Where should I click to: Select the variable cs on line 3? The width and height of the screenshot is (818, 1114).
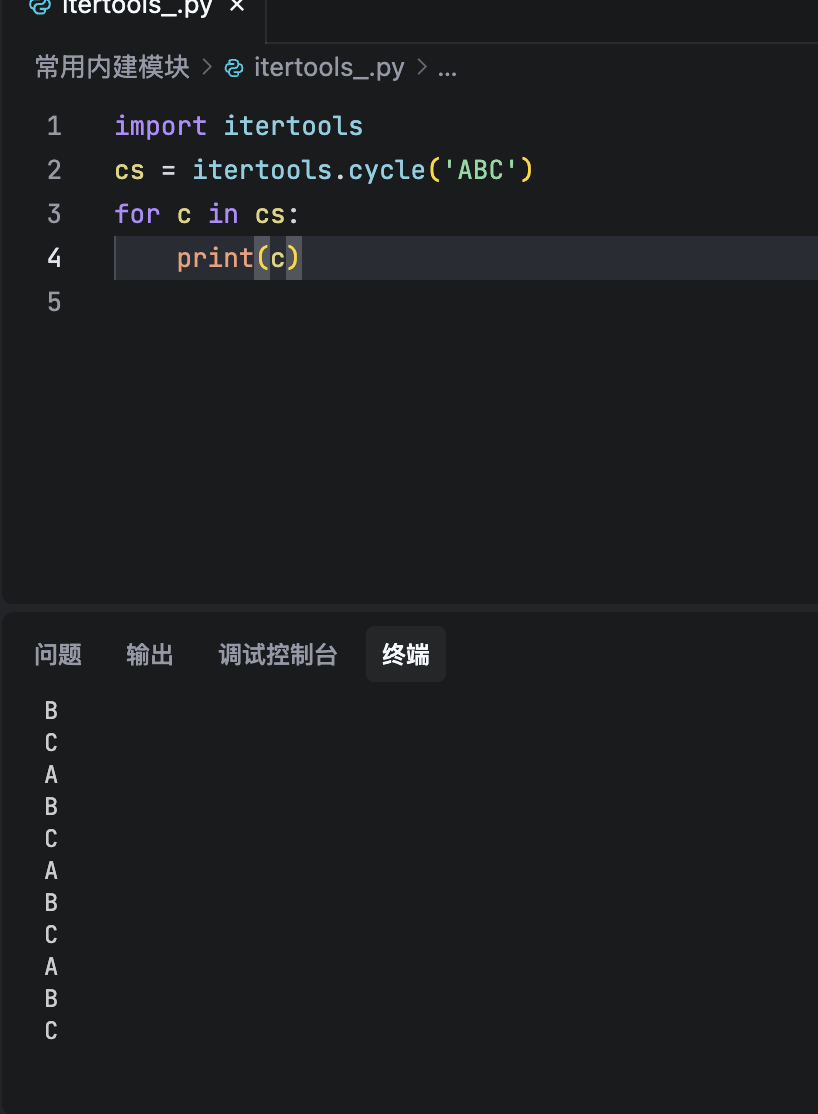[270, 213]
